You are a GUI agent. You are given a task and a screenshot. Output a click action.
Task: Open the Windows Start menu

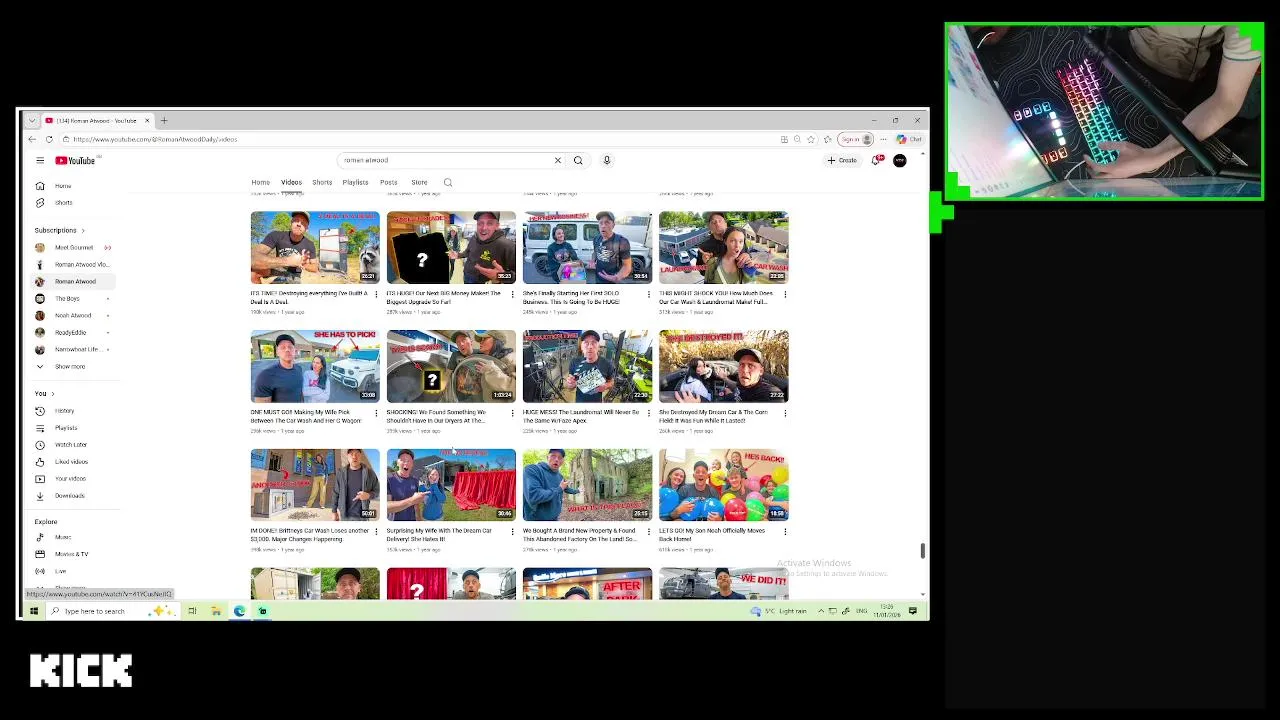coord(34,611)
